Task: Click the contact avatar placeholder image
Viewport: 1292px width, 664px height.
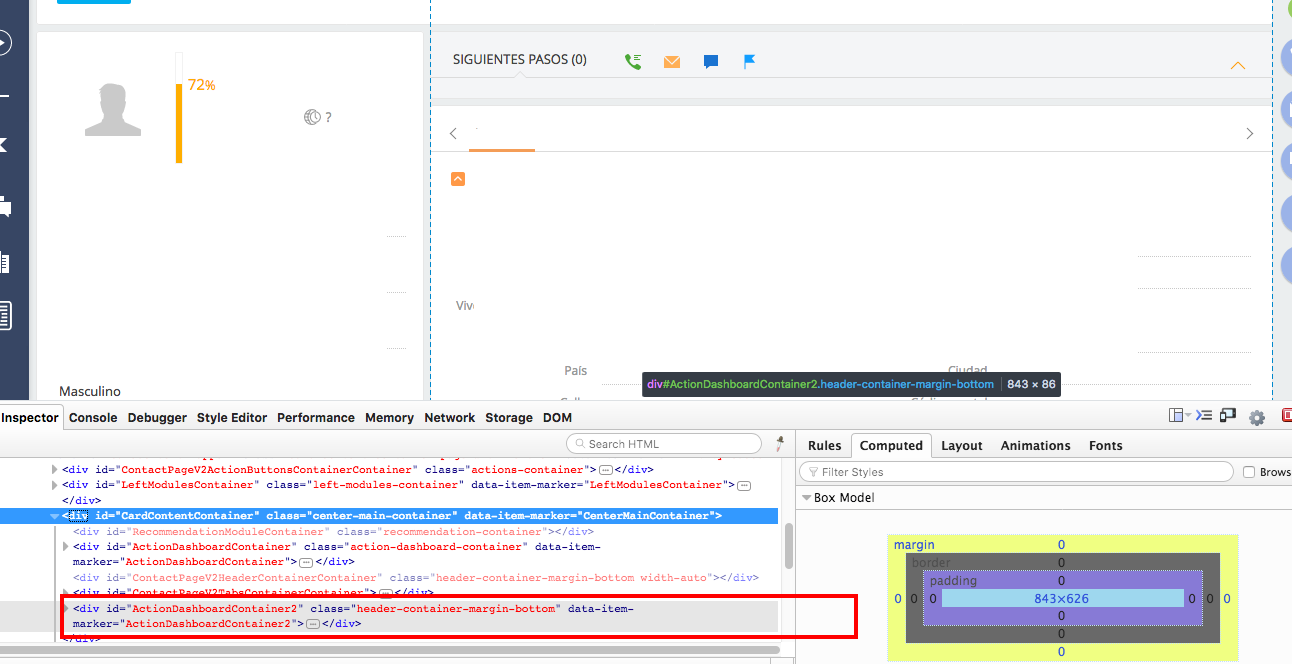Action: pos(113,110)
